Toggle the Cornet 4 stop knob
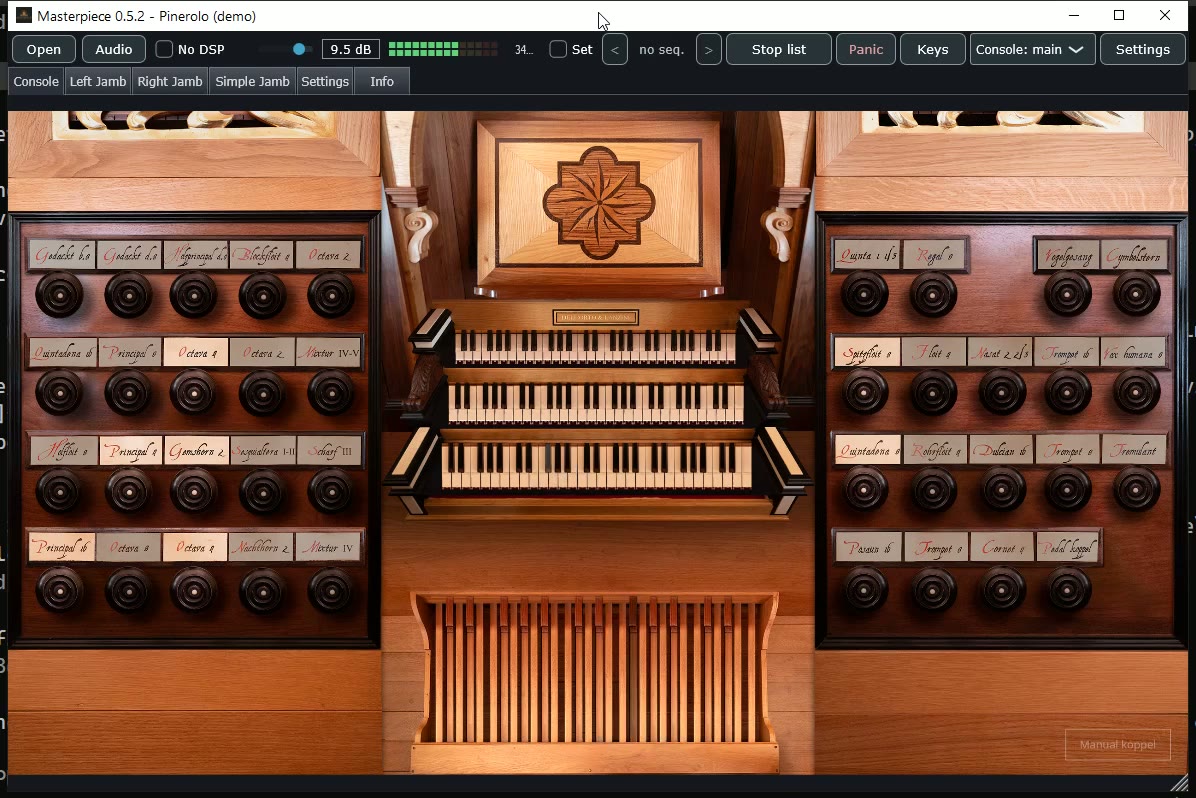 point(1001,590)
